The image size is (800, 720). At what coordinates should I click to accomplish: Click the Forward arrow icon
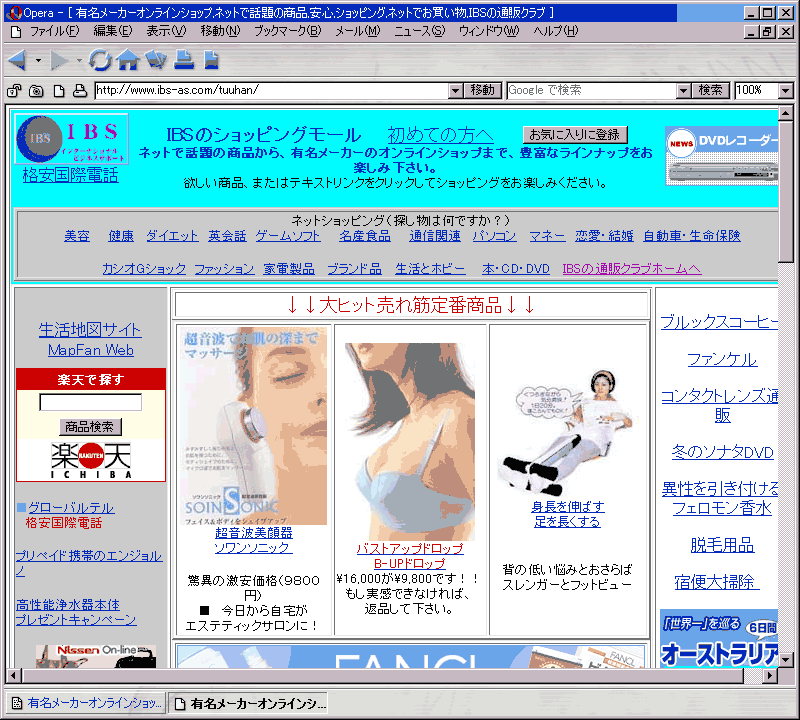[59, 60]
